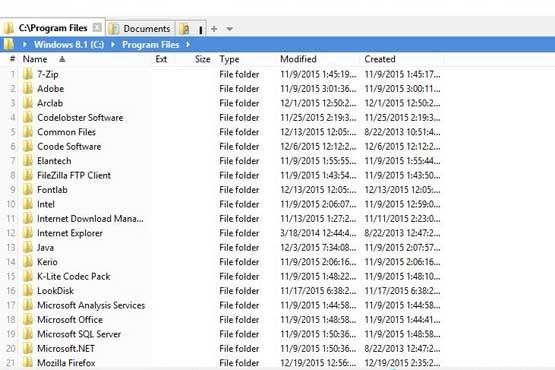Select the Mozilla Firefox folder icon
Screen dimensions: 555x370
click(x=28, y=363)
